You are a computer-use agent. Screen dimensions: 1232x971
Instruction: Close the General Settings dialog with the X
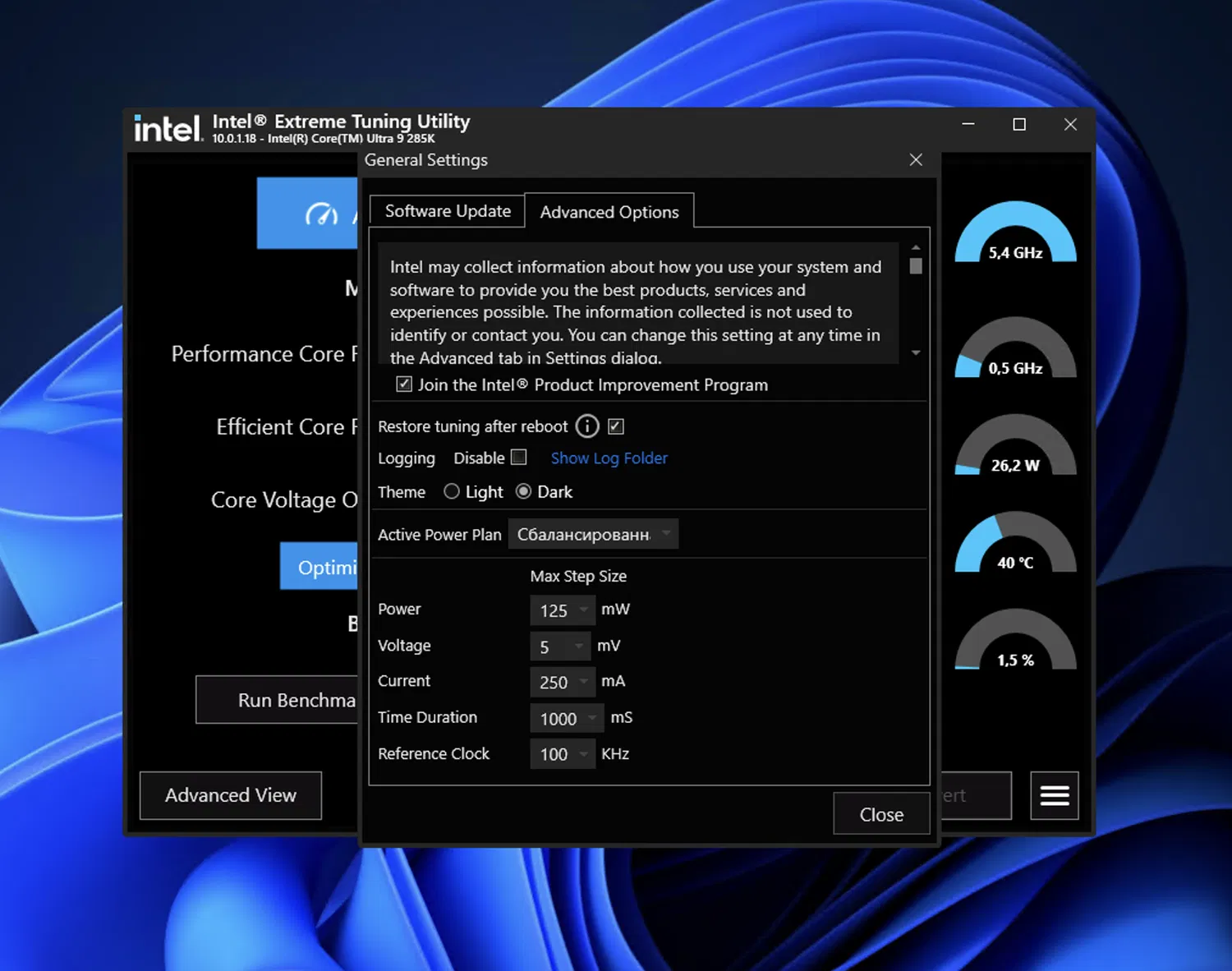(x=916, y=160)
